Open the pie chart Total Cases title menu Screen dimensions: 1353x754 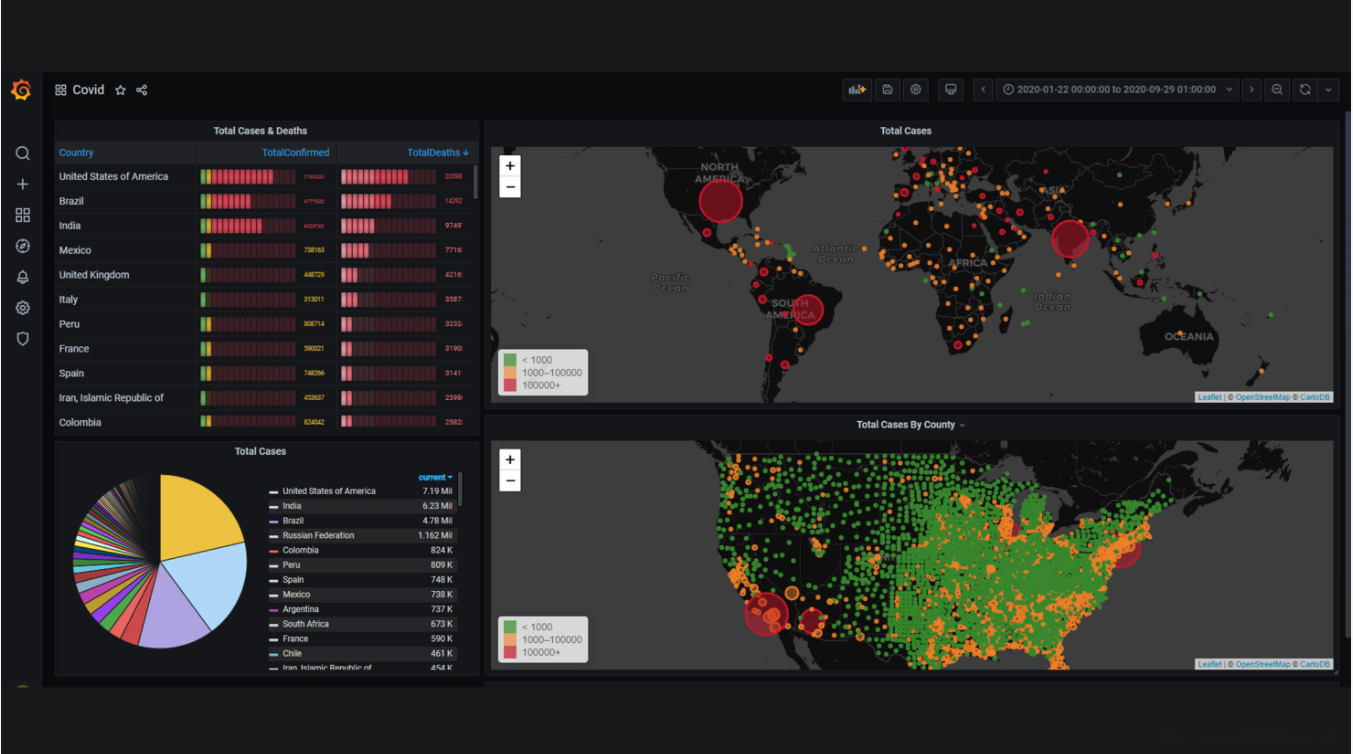pos(260,452)
